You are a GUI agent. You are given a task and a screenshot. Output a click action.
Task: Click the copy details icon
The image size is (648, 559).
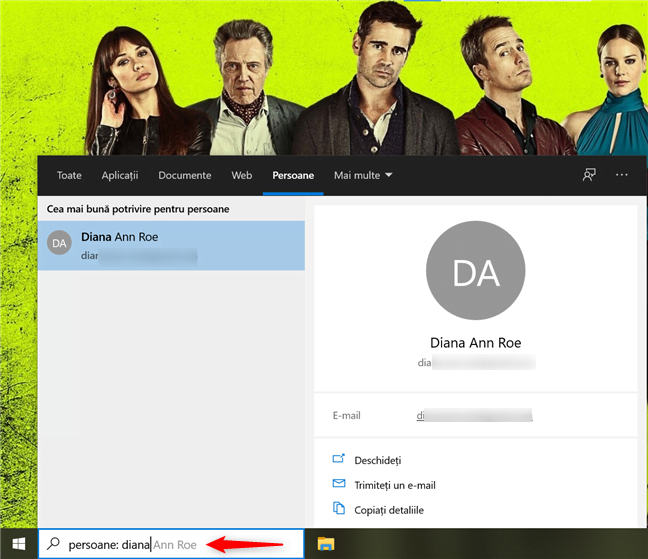tap(339, 508)
